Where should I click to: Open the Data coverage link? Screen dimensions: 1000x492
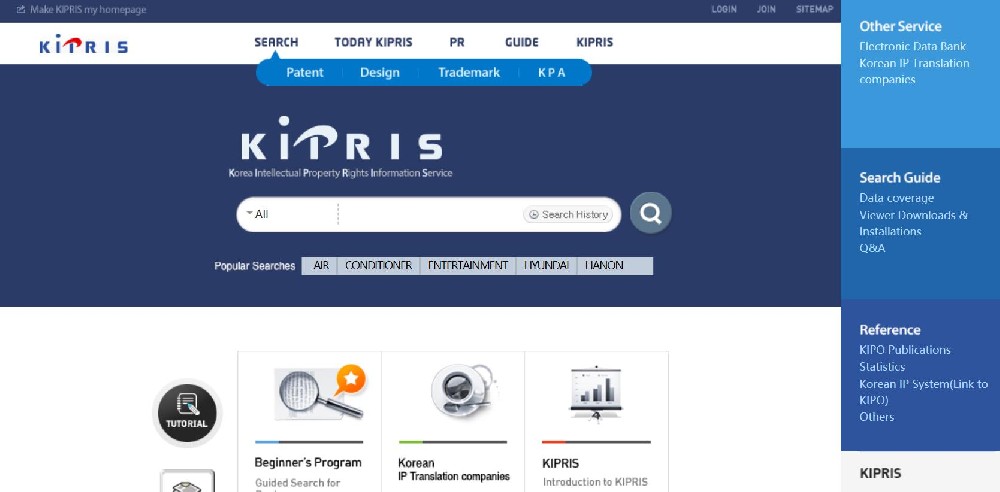(896, 198)
